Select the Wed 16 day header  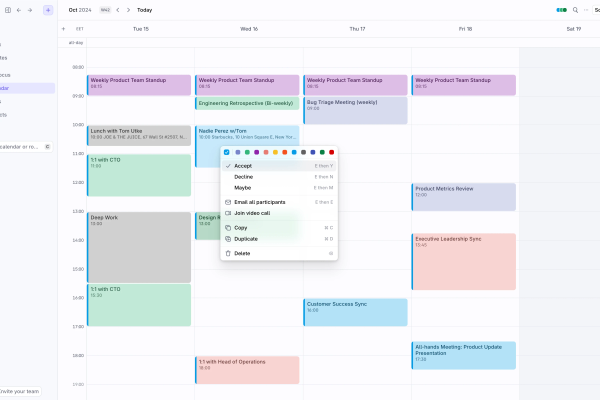249,29
